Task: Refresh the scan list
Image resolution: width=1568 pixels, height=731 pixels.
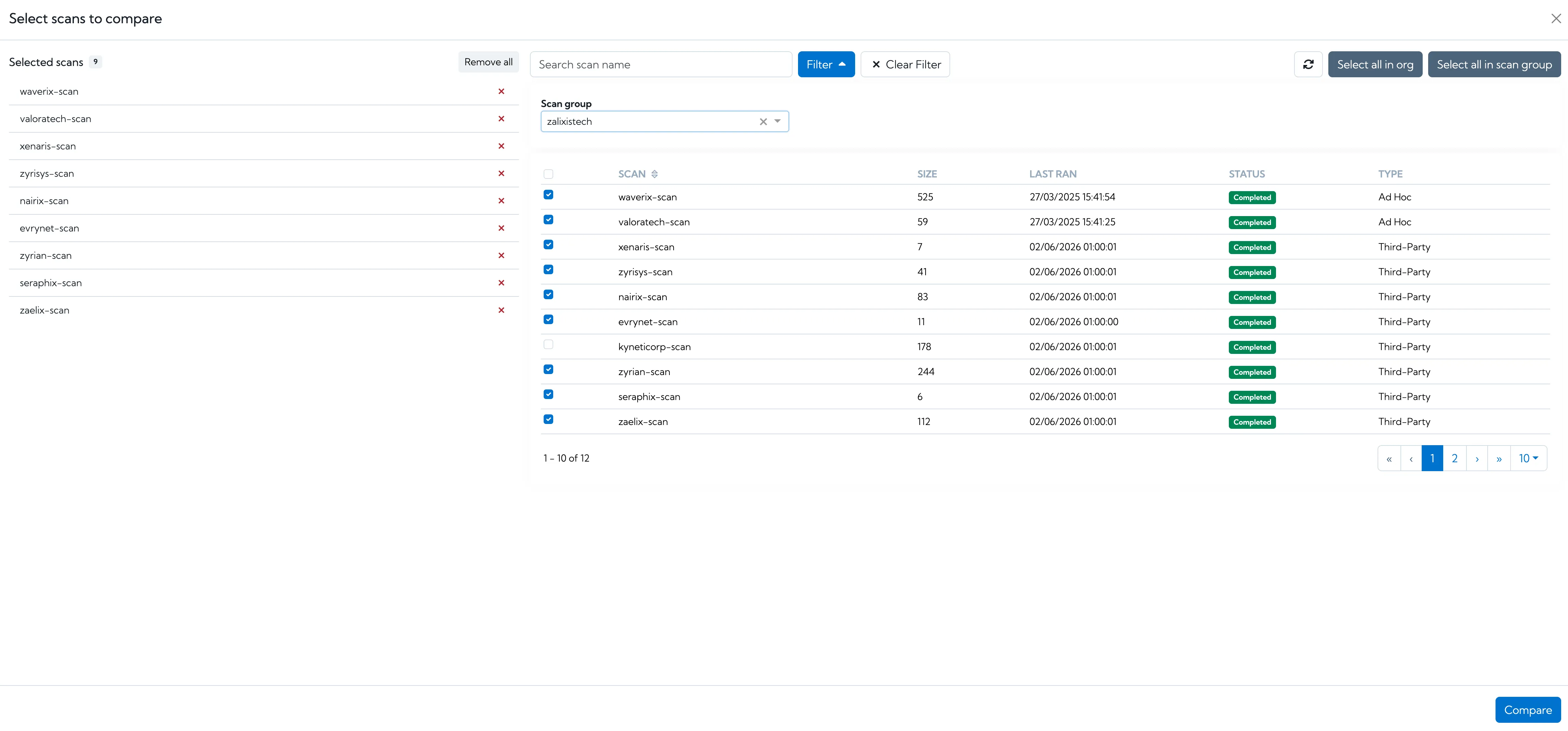Action: click(x=1307, y=65)
